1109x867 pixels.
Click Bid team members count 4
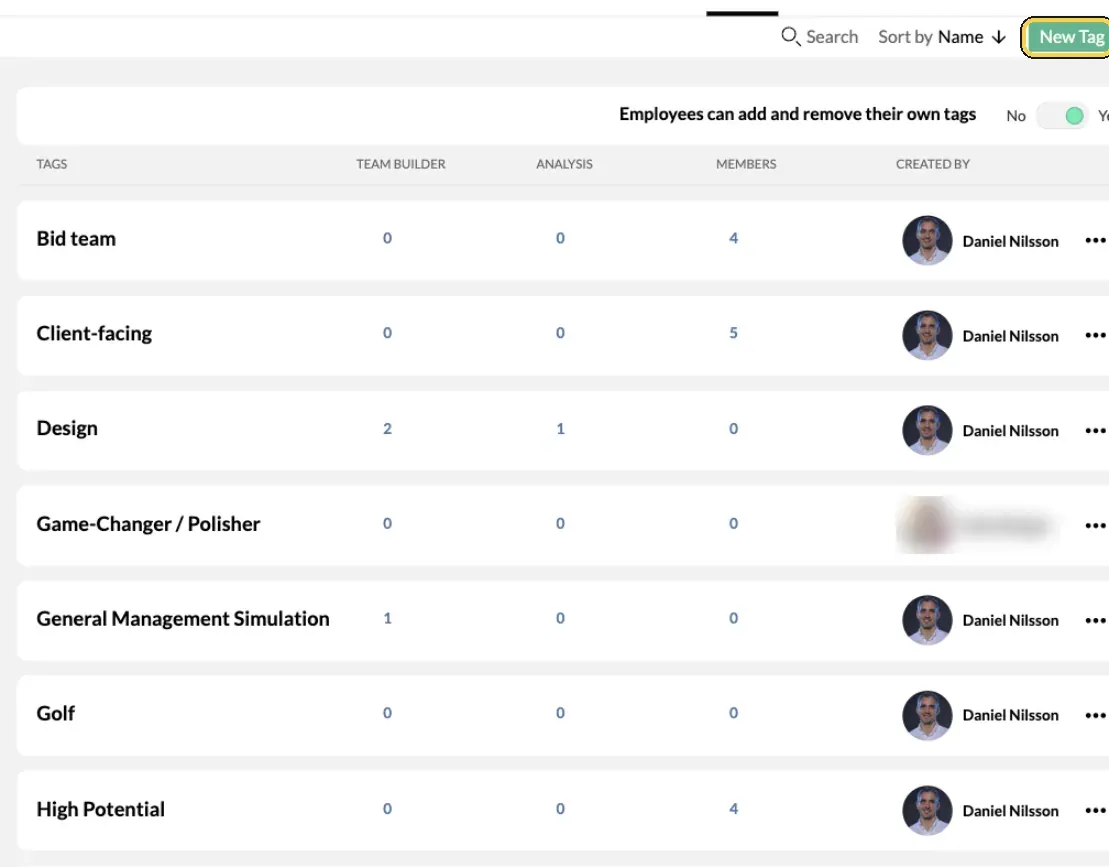click(x=733, y=238)
